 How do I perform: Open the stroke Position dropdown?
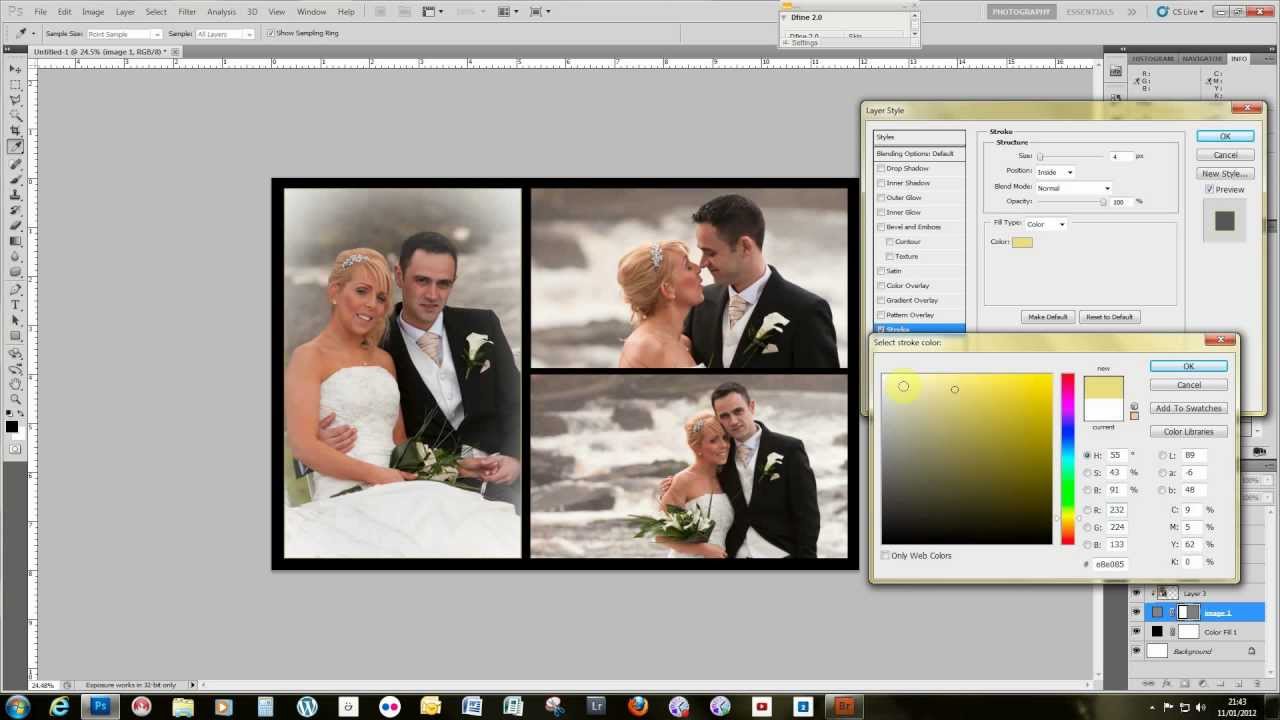[x=1054, y=172]
